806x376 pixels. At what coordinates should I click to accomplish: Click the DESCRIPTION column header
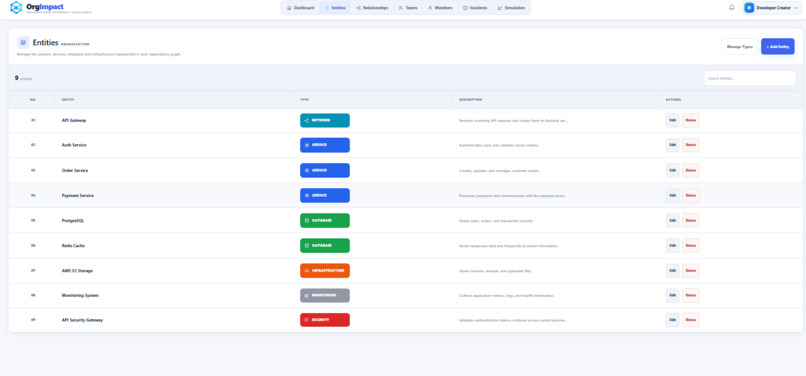[470, 99]
